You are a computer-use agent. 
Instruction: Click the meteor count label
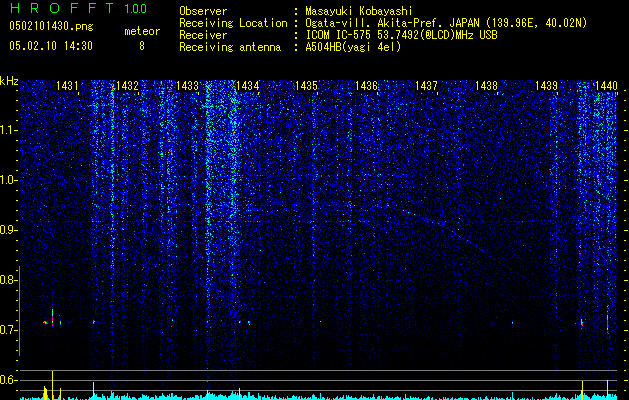click(142, 31)
